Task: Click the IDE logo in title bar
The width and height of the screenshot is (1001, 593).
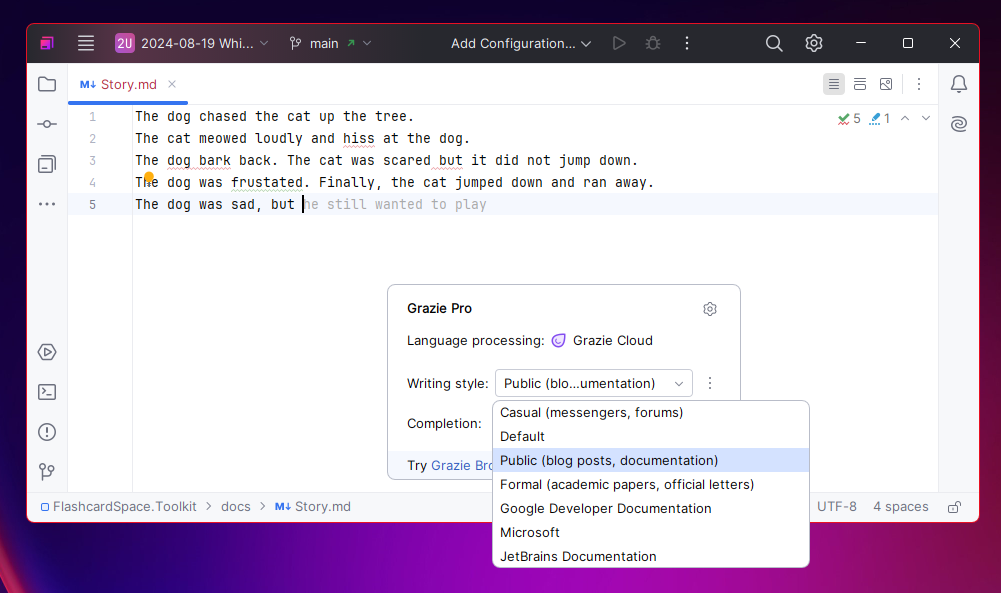Action: tap(47, 43)
